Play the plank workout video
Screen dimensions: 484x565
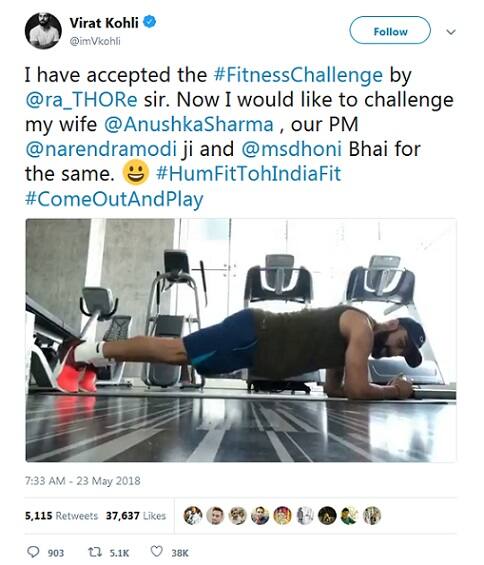241,340
